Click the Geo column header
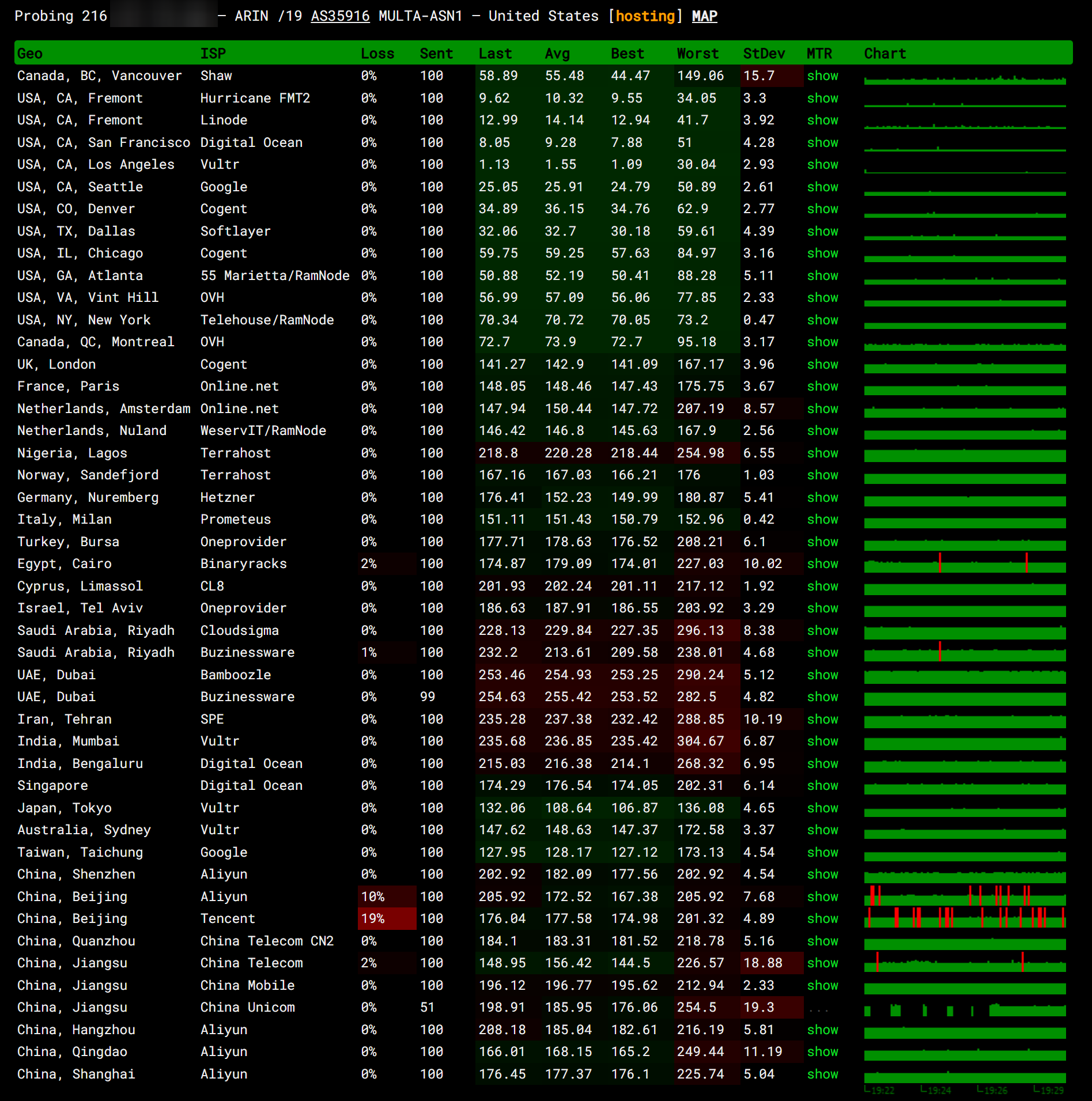This screenshot has height=1101, width=1092. pyautogui.click(x=30, y=54)
